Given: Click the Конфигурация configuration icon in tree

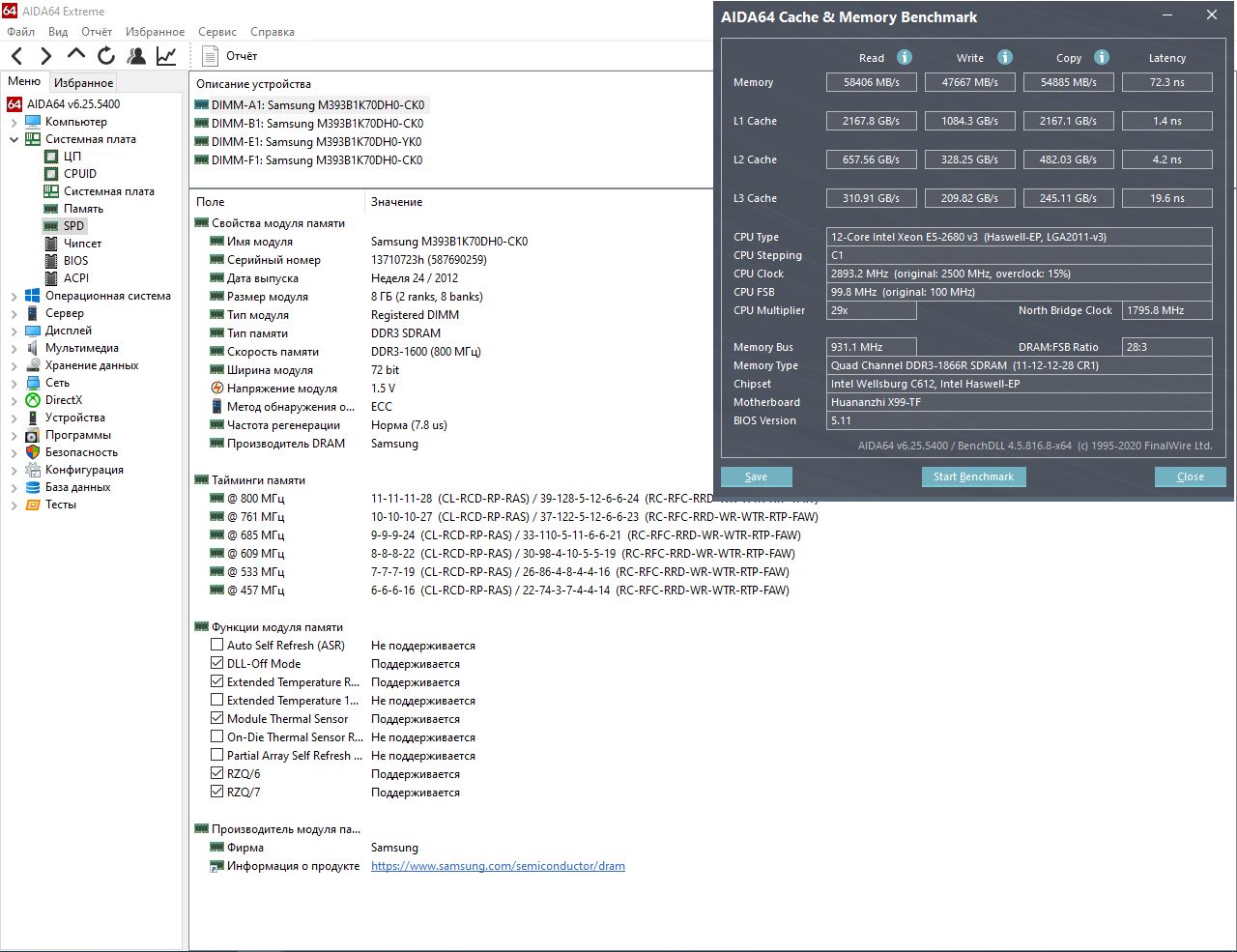Looking at the screenshot, I should click(33, 470).
